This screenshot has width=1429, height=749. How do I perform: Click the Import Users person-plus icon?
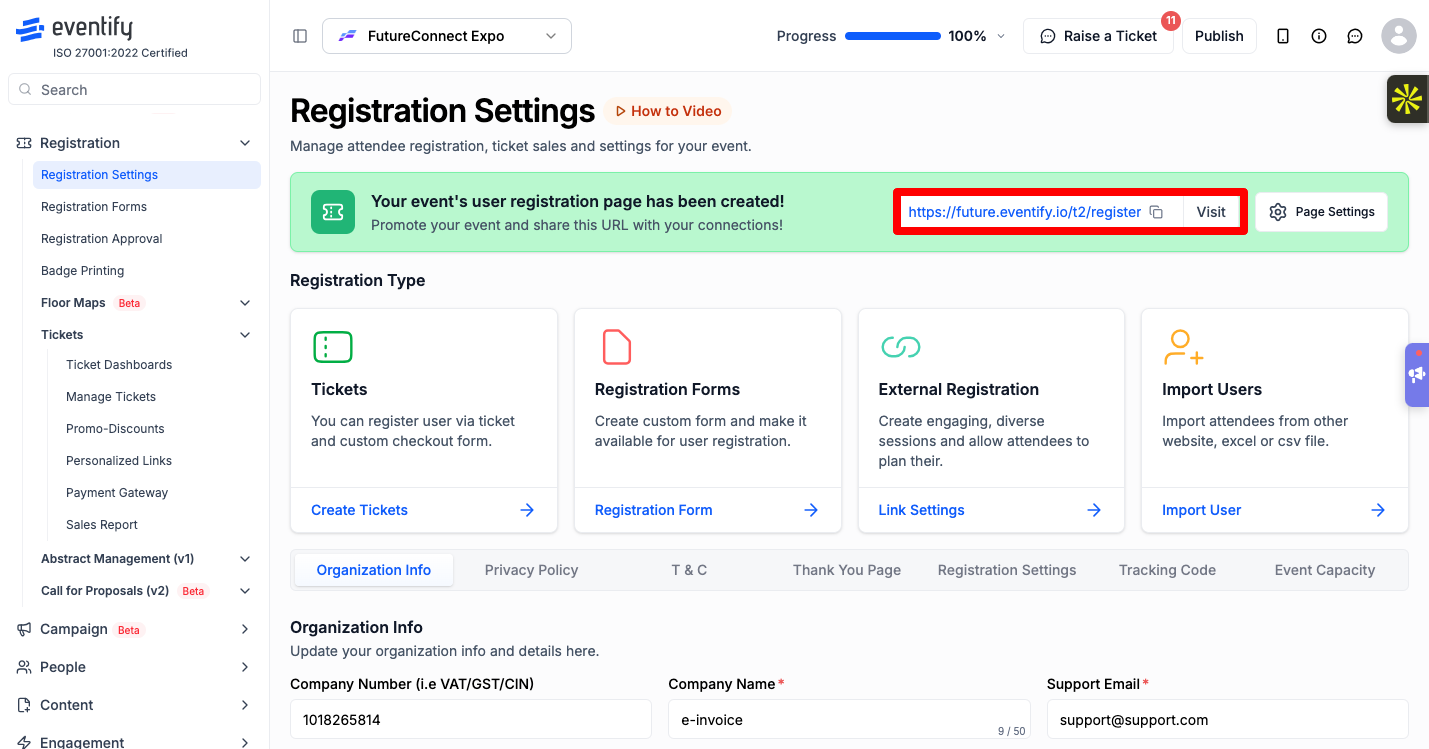(1183, 347)
